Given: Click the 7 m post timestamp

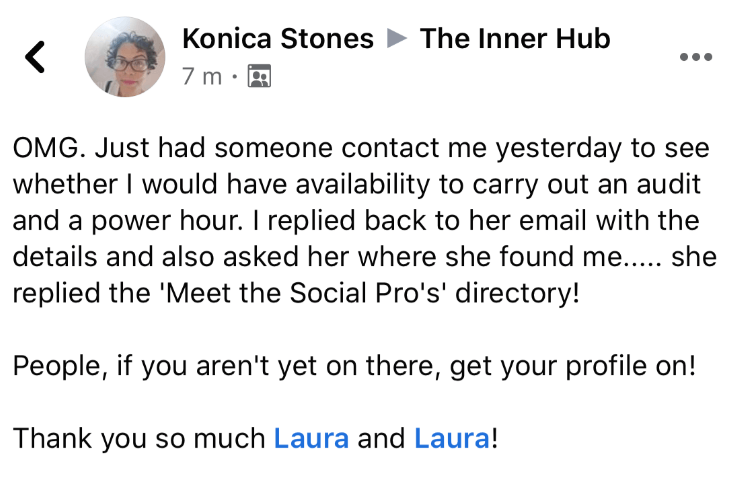Looking at the screenshot, I should click(x=202, y=76).
